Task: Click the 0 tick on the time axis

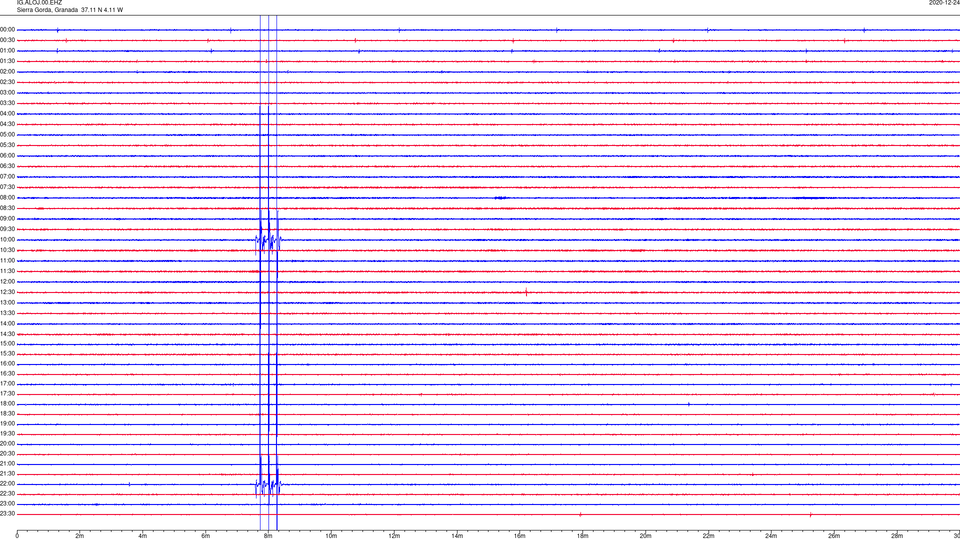Action: click(17, 536)
